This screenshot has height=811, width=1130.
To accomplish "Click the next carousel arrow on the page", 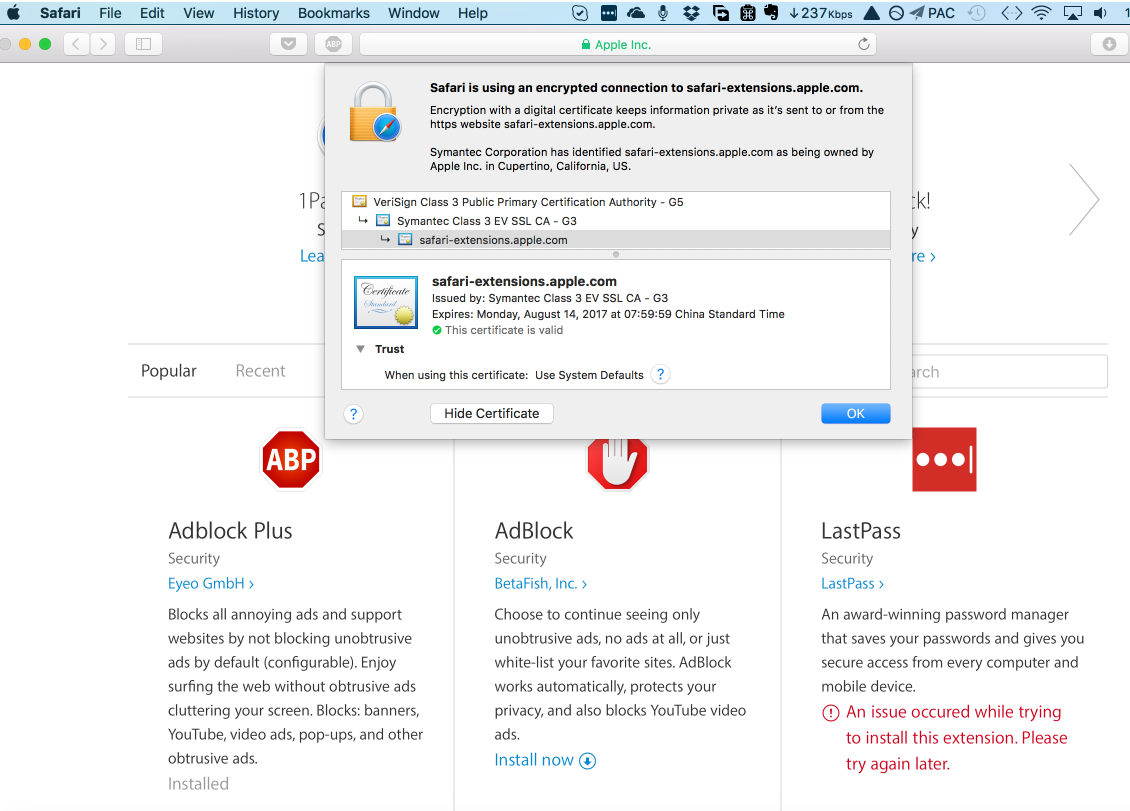I will [x=1084, y=200].
